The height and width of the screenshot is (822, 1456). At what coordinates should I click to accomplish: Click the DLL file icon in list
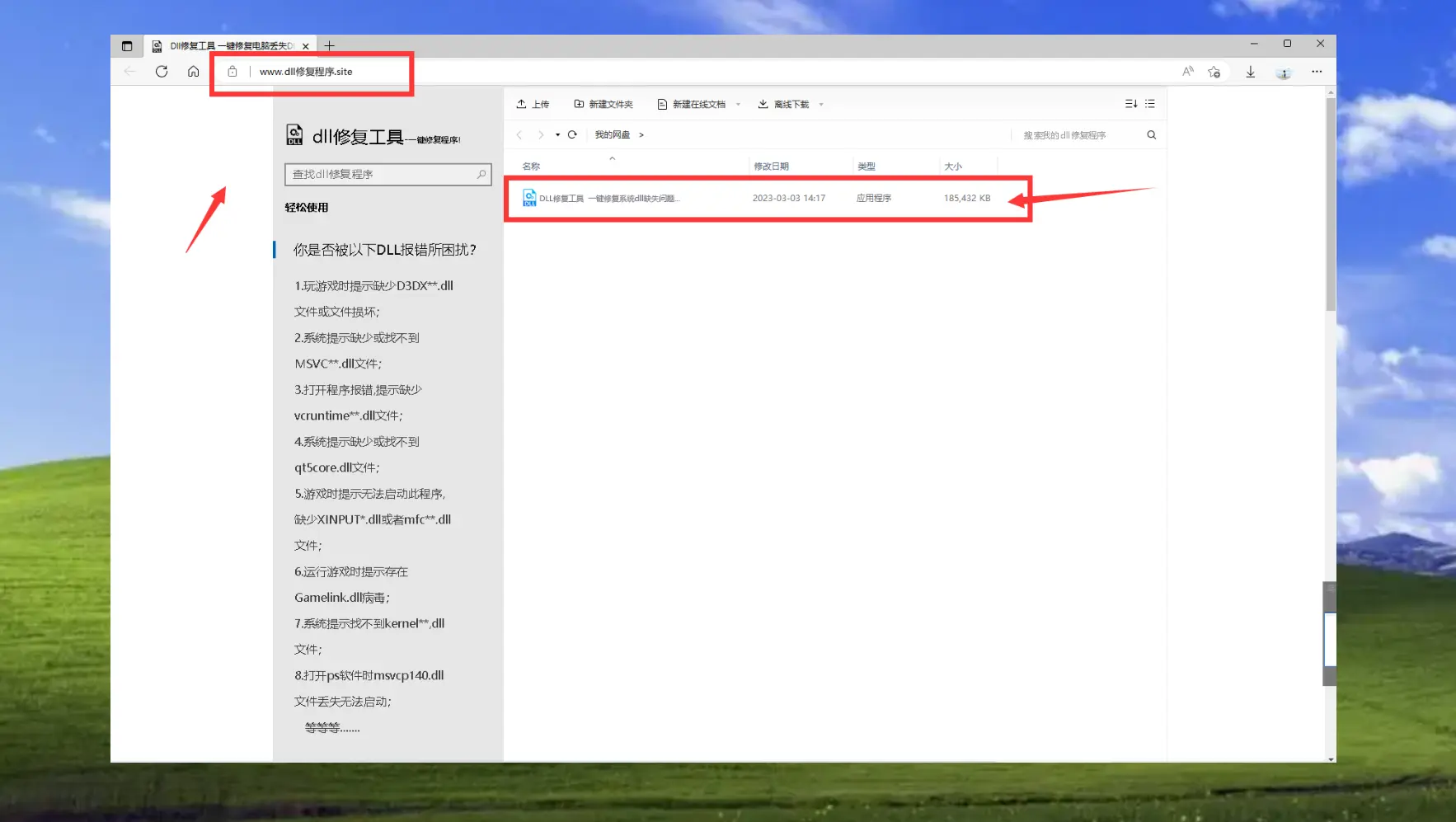pyautogui.click(x=529, y=198)
